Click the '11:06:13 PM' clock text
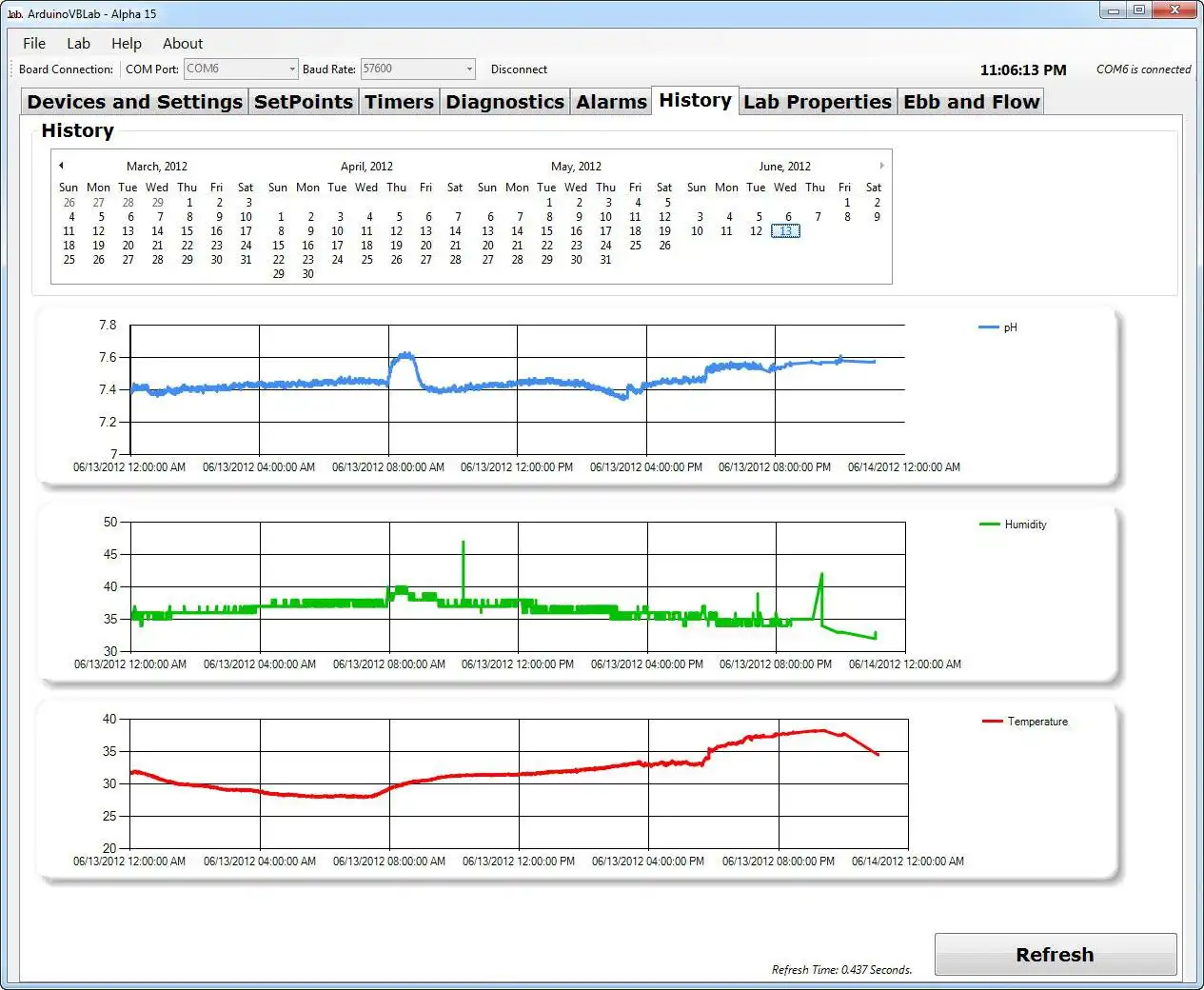This screenshot has width=1204, height=990. pyautogui.click(x=1023, y=70)
